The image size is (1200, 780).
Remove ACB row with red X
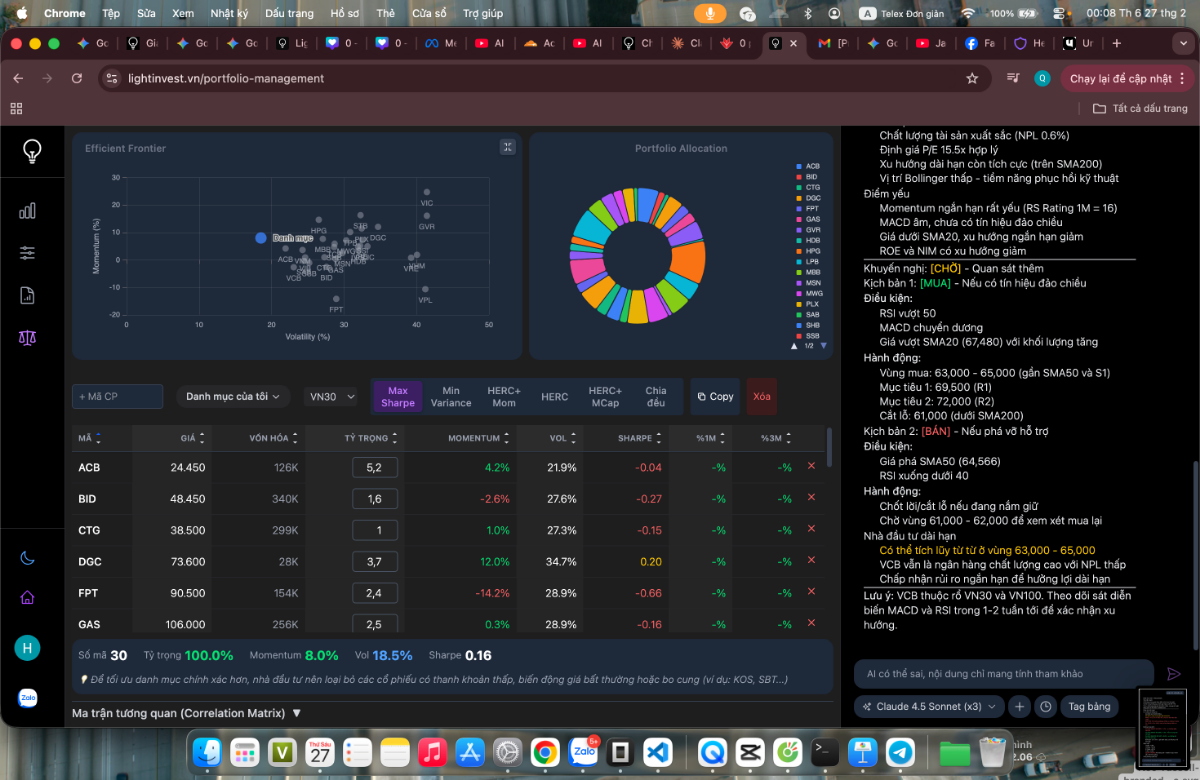click(811, 466)
